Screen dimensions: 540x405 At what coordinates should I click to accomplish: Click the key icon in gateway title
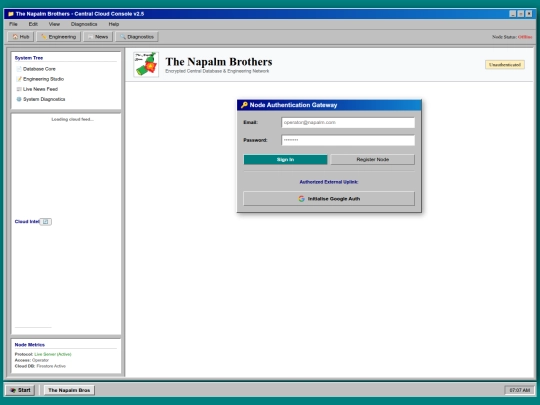[244, 105]
